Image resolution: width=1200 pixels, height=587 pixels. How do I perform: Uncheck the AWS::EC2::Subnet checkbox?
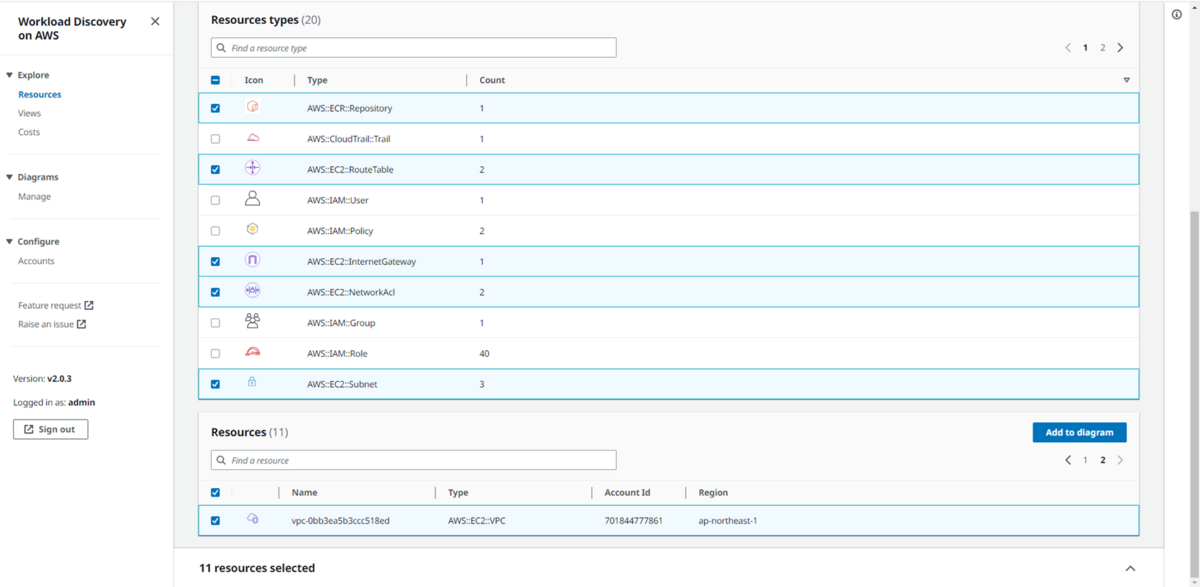(x=215, y=384)
